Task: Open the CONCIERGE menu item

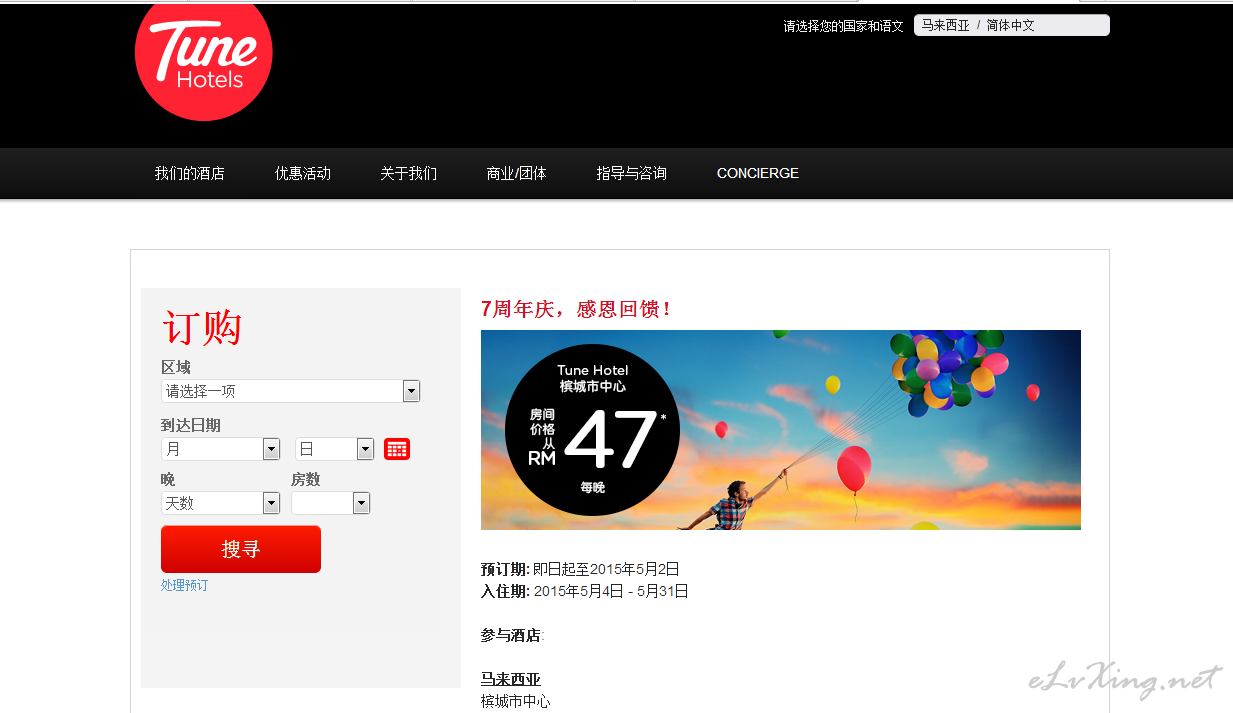Action: point(758,173)
